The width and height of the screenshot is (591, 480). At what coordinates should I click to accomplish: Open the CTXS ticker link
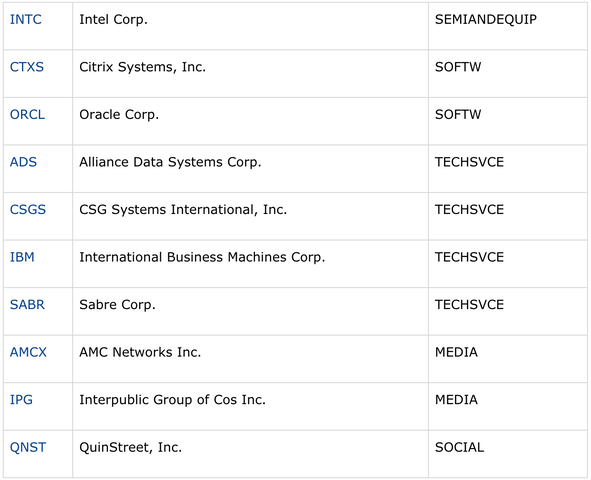[27, 67]
